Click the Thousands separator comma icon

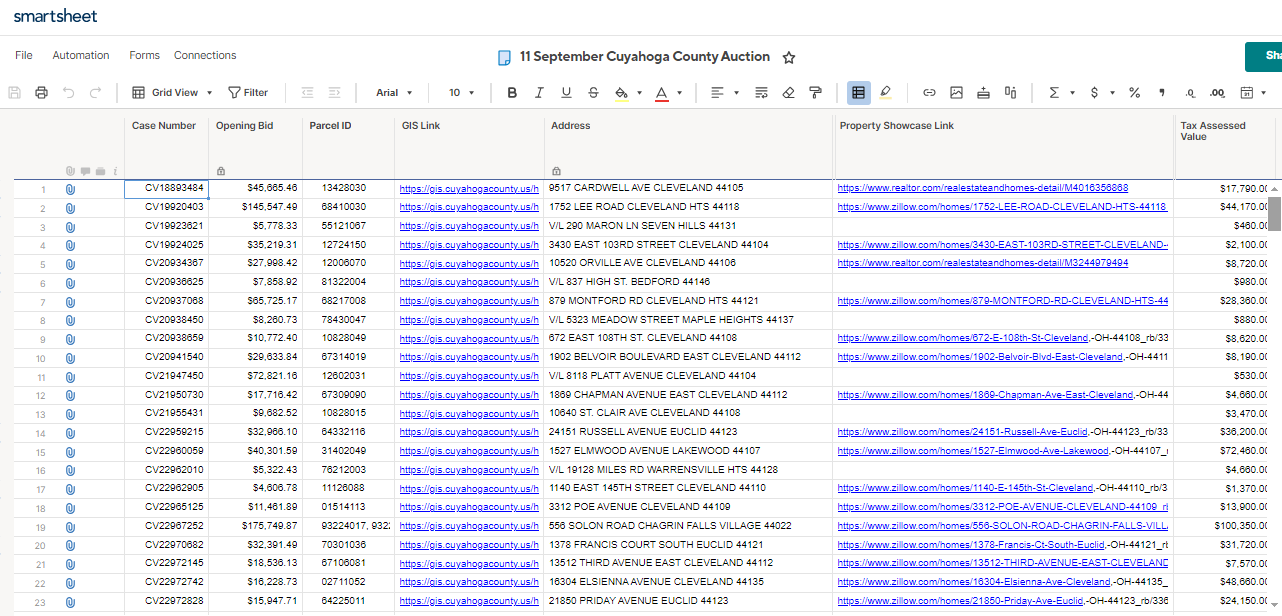point(1161,92)
